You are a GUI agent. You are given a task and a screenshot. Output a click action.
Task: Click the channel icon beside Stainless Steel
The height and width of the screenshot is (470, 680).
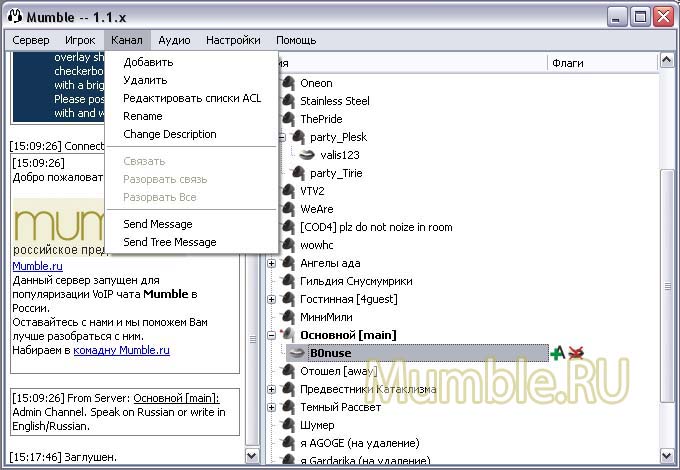(x=289, y=101)
